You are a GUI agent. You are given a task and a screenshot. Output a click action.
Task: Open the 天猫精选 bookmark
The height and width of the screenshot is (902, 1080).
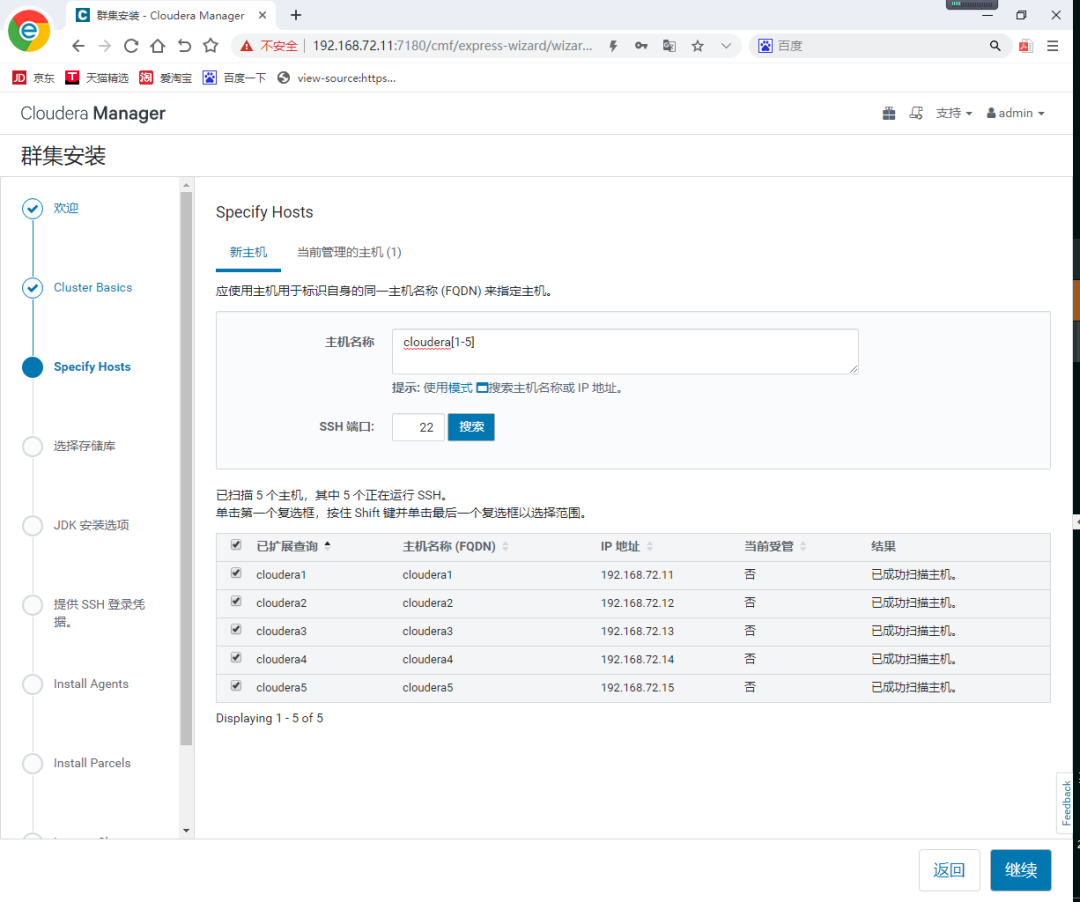coord(97,78)
